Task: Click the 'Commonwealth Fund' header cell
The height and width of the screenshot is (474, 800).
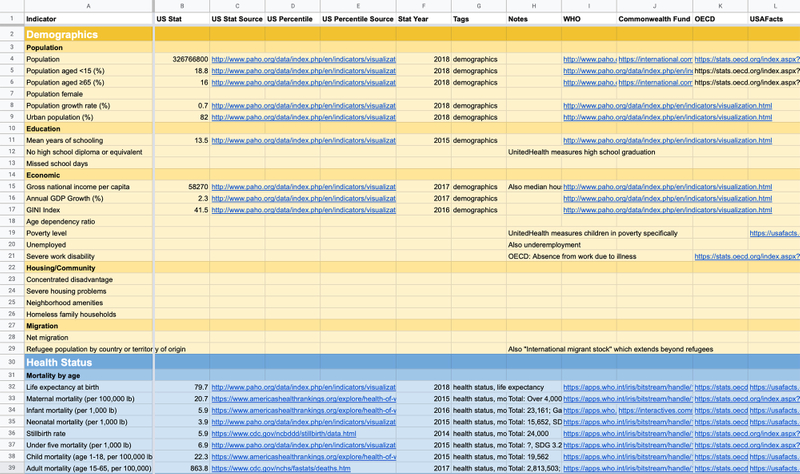Action: pyautogui.click(x=655, y=19)
